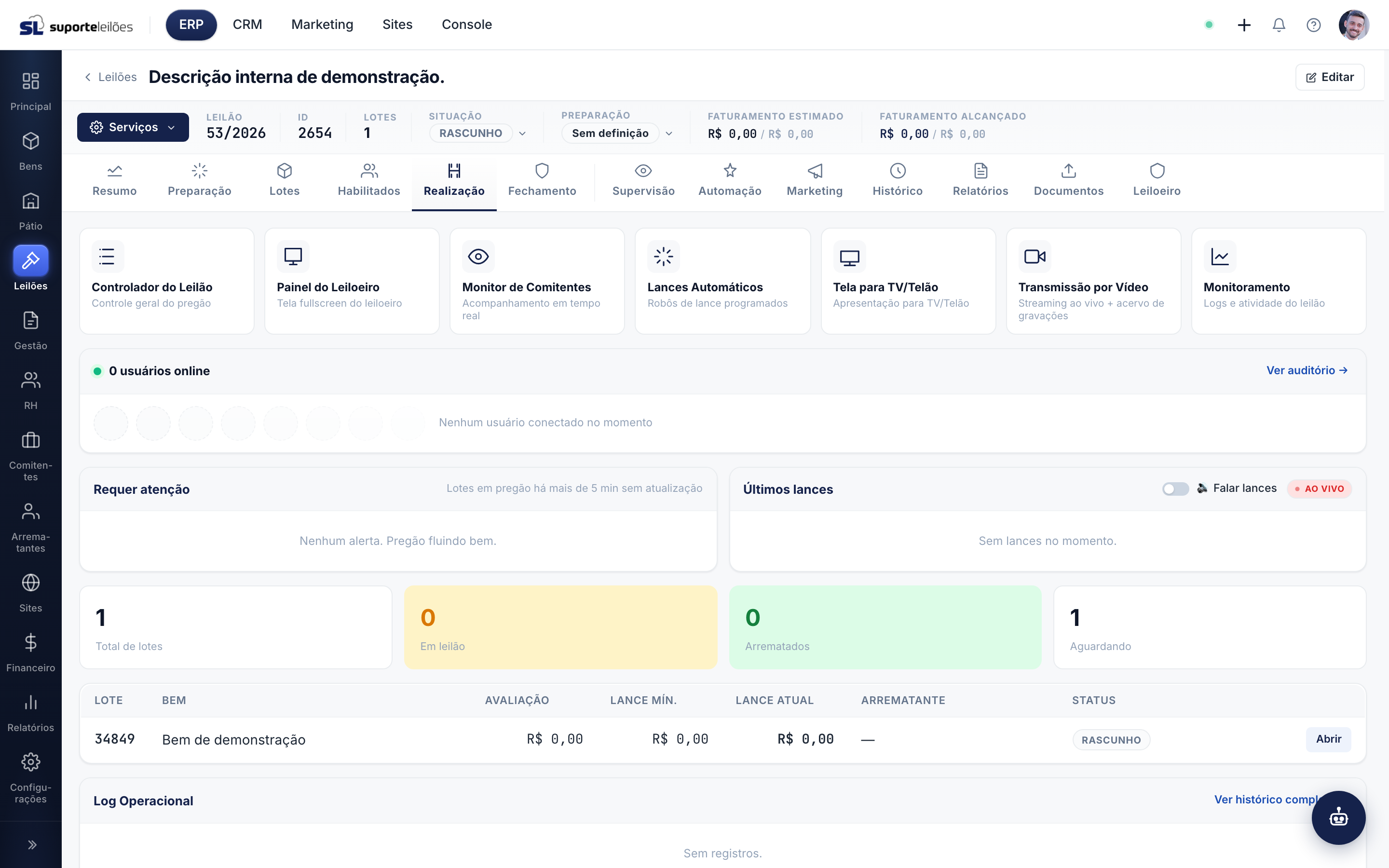1389x868 pixels.
Task: Open Transmissão por Vídeo card
Action: point(1093,281)
